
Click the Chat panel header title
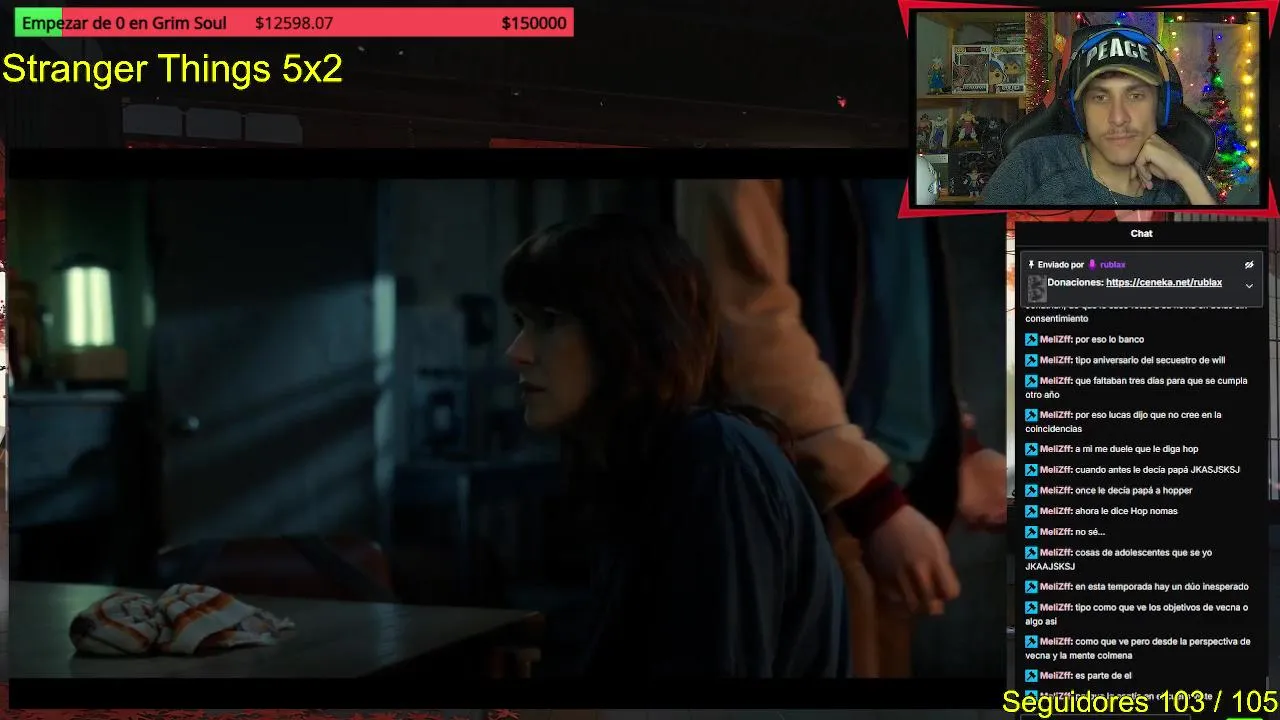tap(1141, 233)
